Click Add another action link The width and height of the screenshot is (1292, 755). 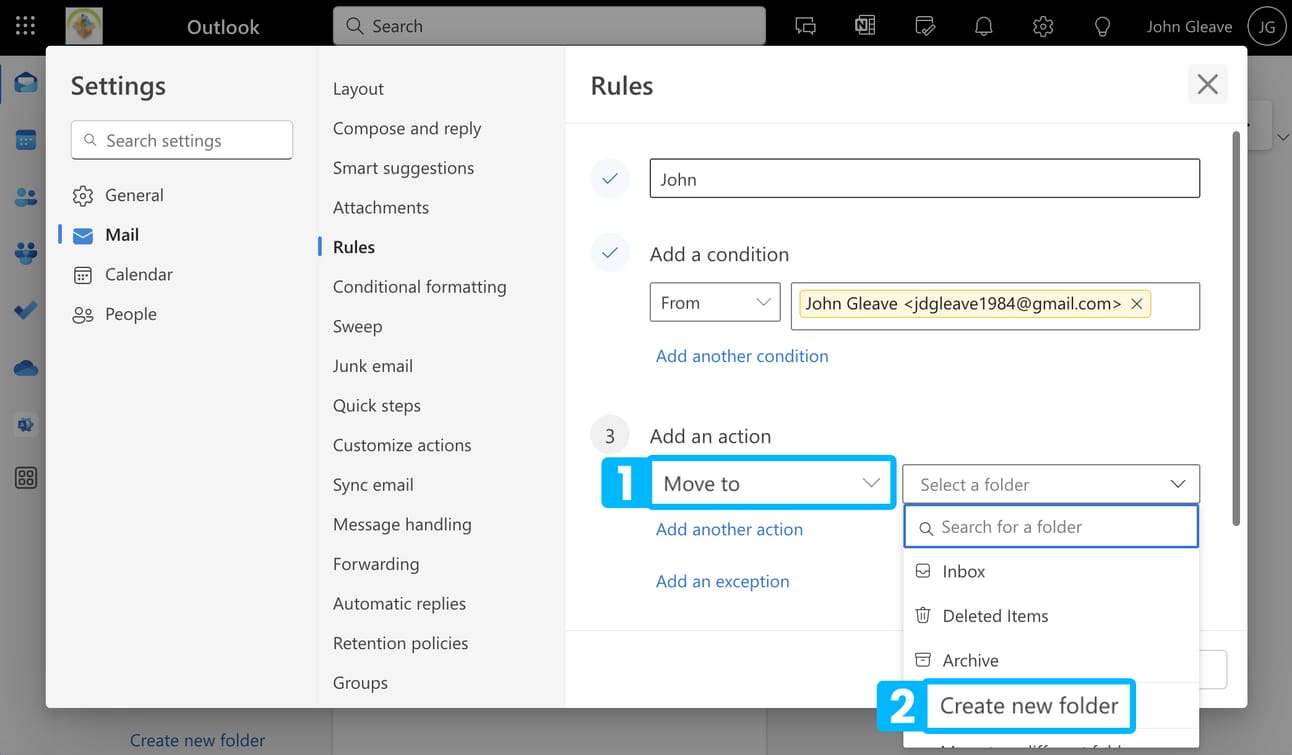coord(729,530)
